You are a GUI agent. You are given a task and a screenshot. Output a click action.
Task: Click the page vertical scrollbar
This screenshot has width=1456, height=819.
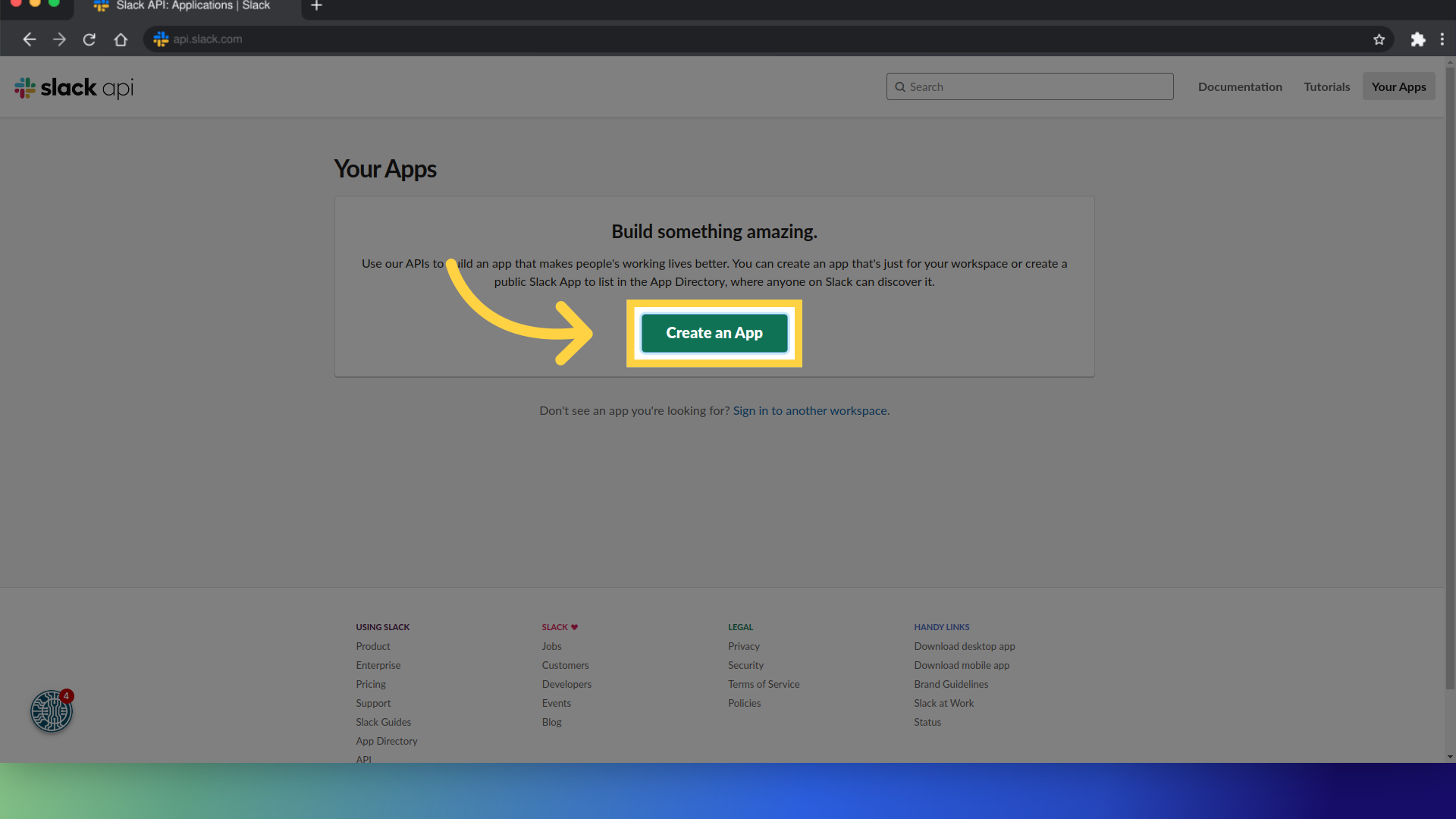click(x=1449, y=379)
